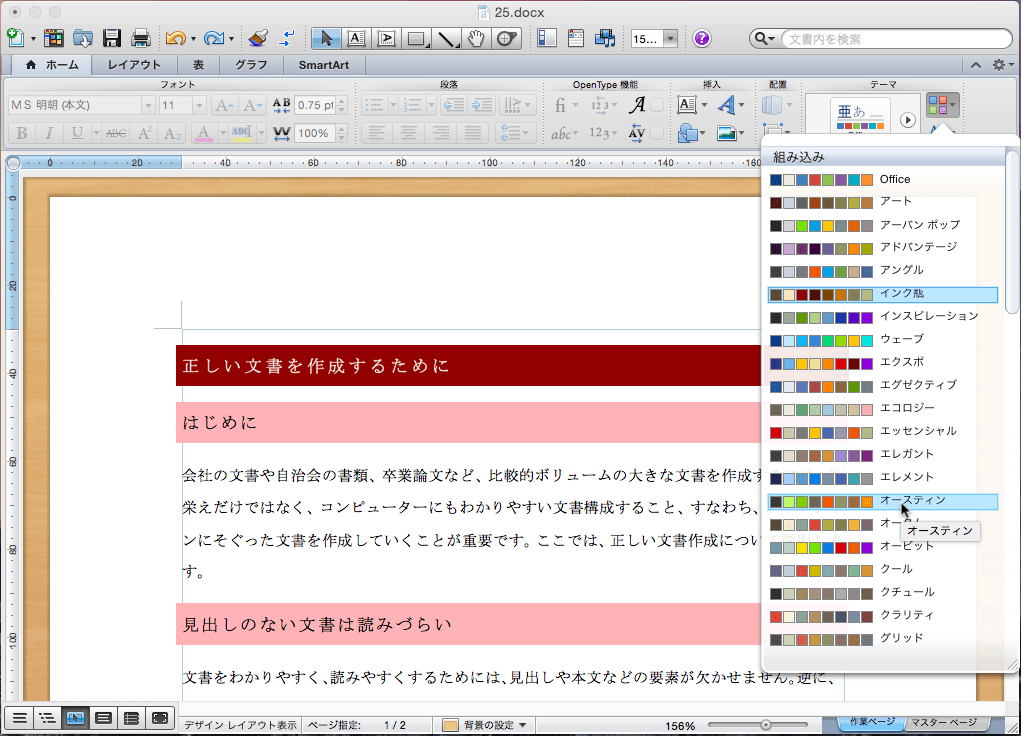
Task: Click the character spacing 0.75 pt field
Action: coord(315,105)
